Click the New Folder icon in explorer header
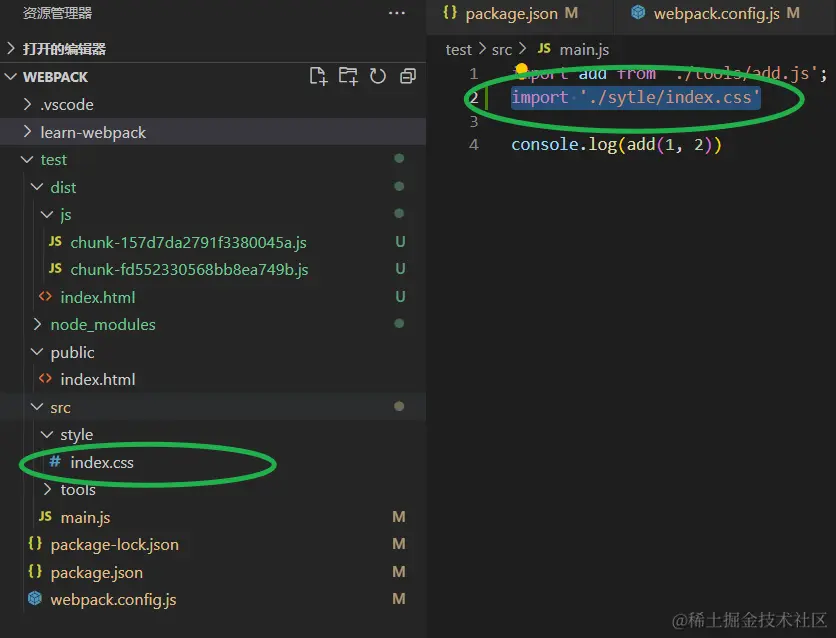Viewport: 836px width, 638px height. 348,76
